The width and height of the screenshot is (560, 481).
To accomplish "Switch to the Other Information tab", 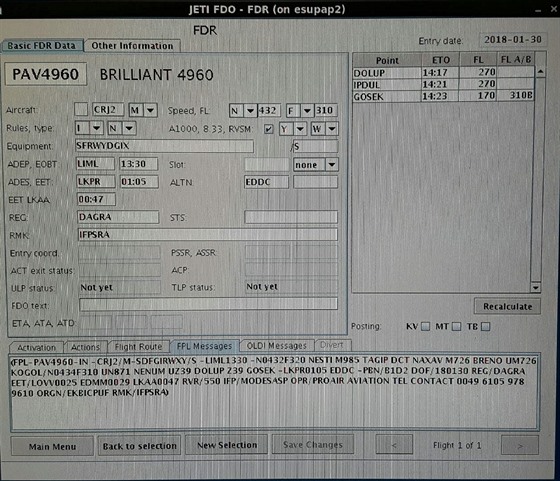I will 132,46.
